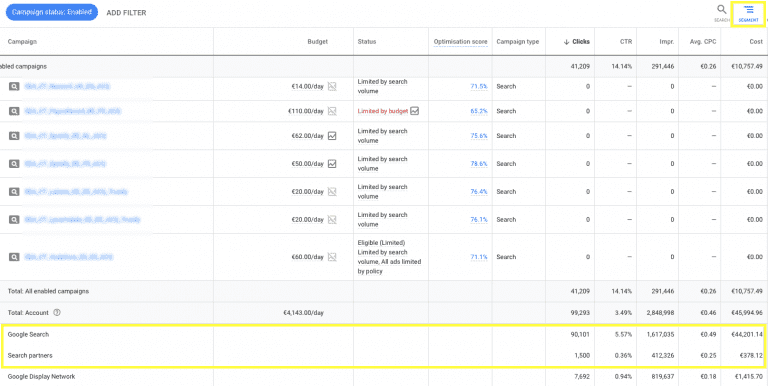Click ADD FILTER

click(x=126, y=13)
